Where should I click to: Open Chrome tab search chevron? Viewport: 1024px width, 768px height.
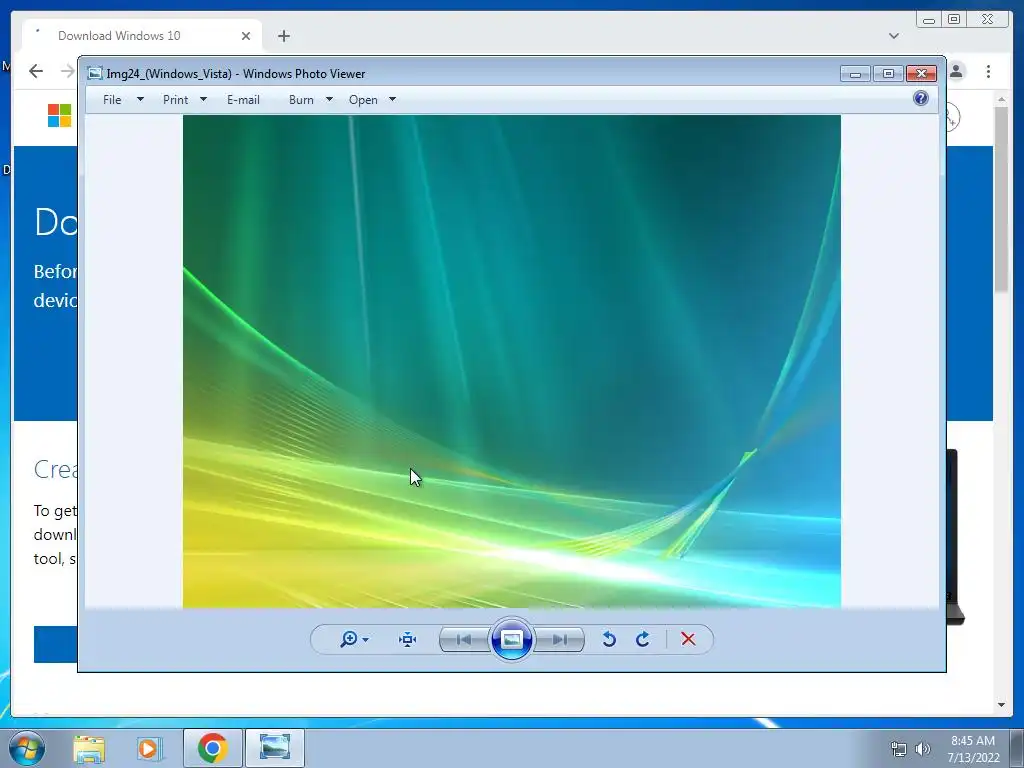click(893, 36)
